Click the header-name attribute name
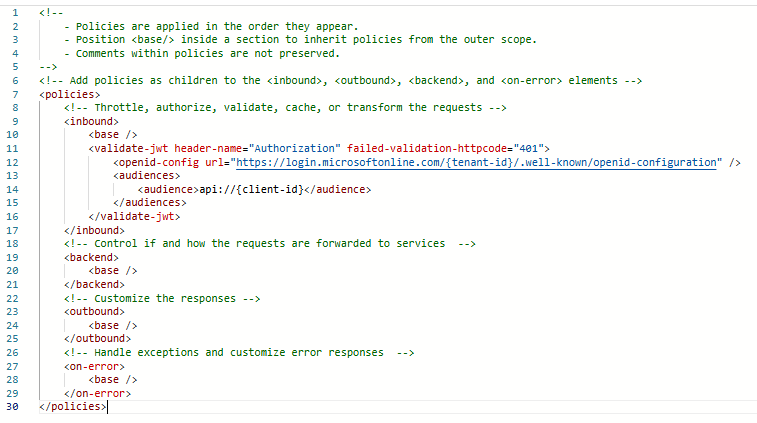Screen dimensions: 757x423 point(208,149)
